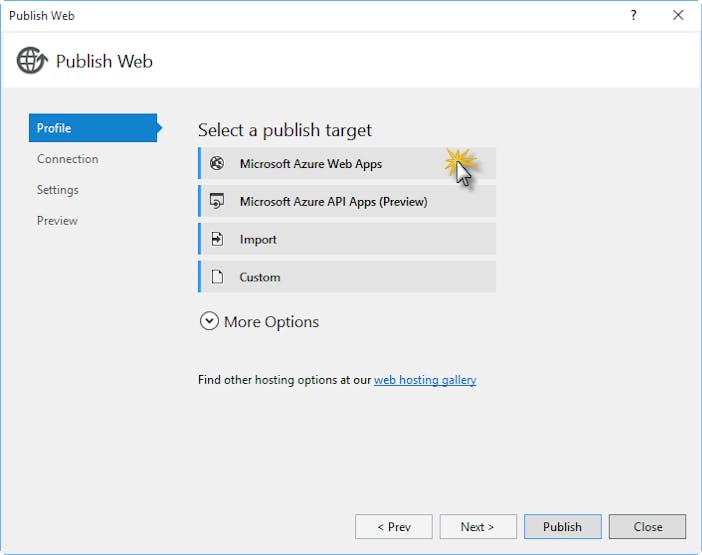This screenshot has width=702, height=555.
Task: Click the Azure Web Apps globe icon
Action: (x=217, y=163)
